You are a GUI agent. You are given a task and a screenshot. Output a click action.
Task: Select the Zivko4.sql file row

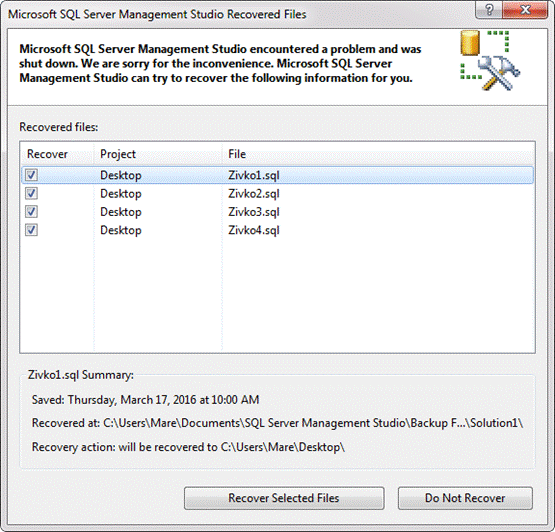point(278,230)
